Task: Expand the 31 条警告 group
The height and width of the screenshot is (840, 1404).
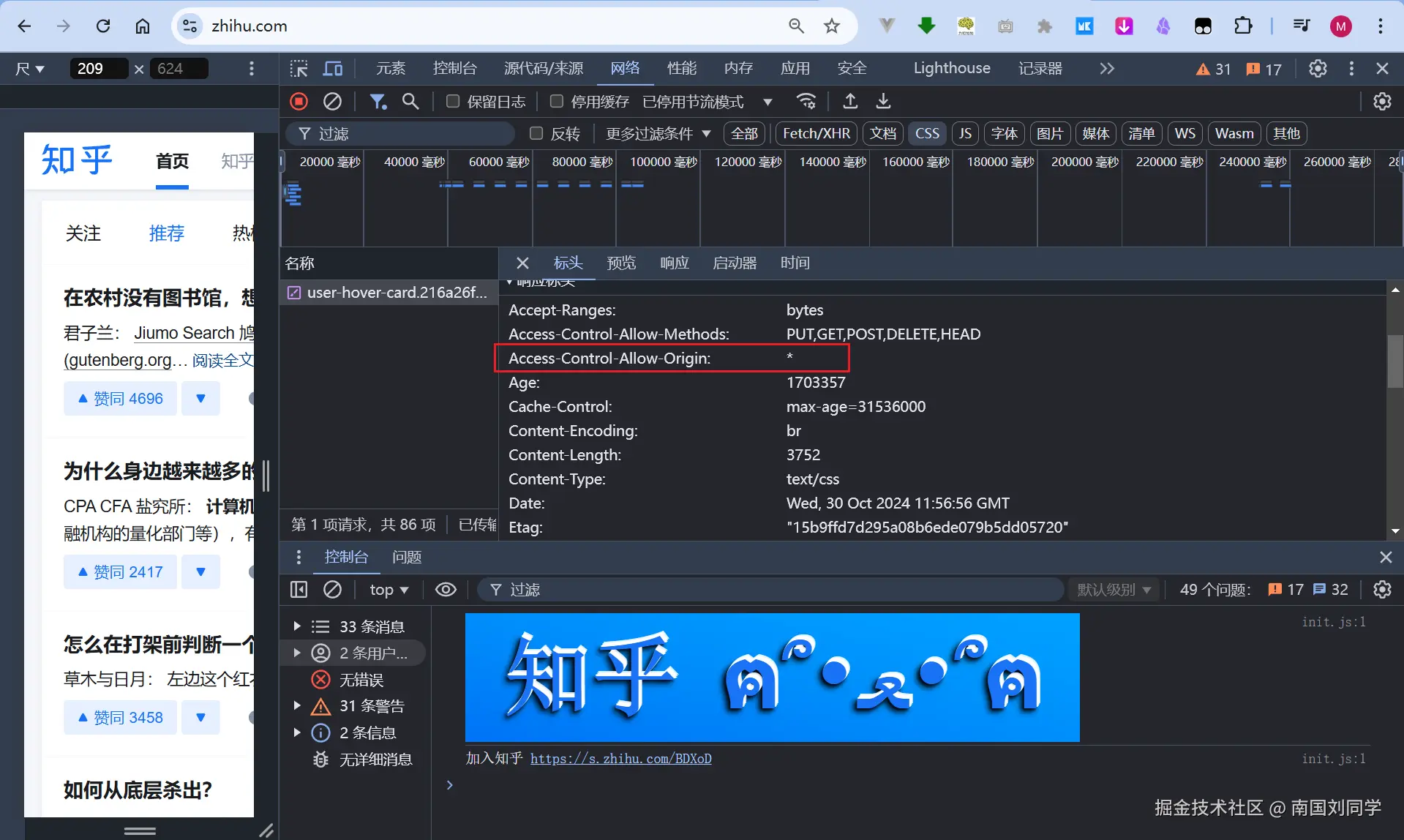Action: [297, 705]
